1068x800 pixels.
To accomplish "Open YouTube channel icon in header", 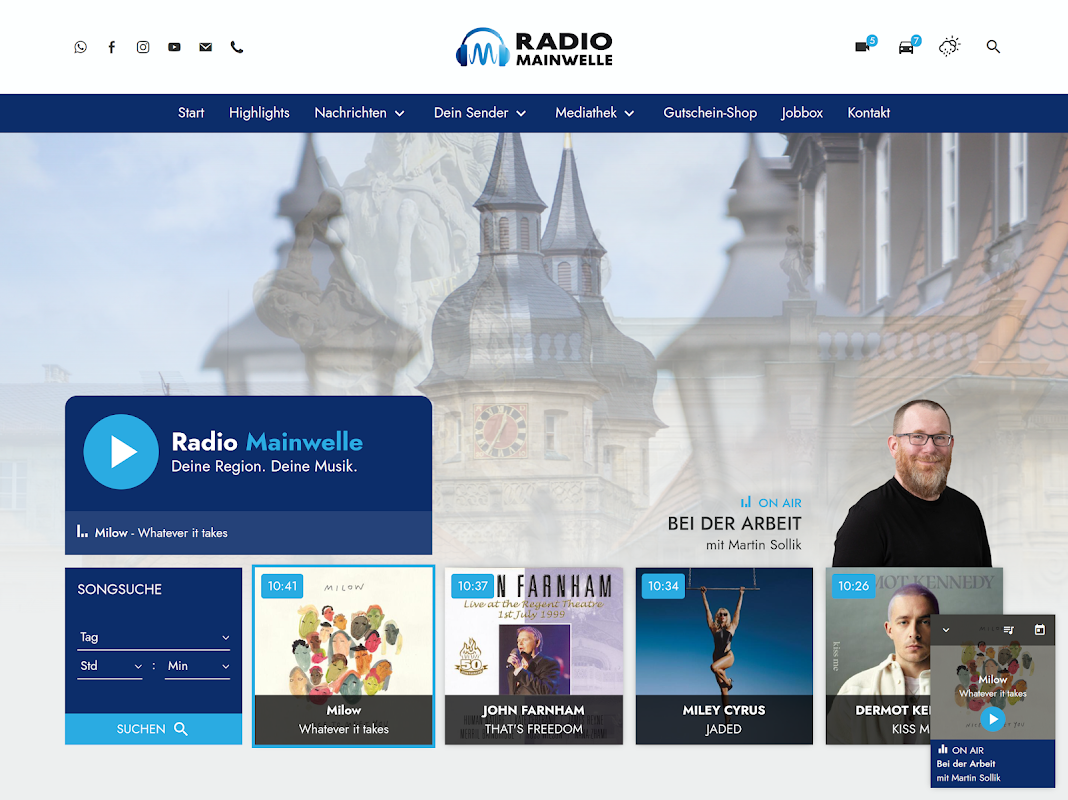I will (x=174, y=47).
